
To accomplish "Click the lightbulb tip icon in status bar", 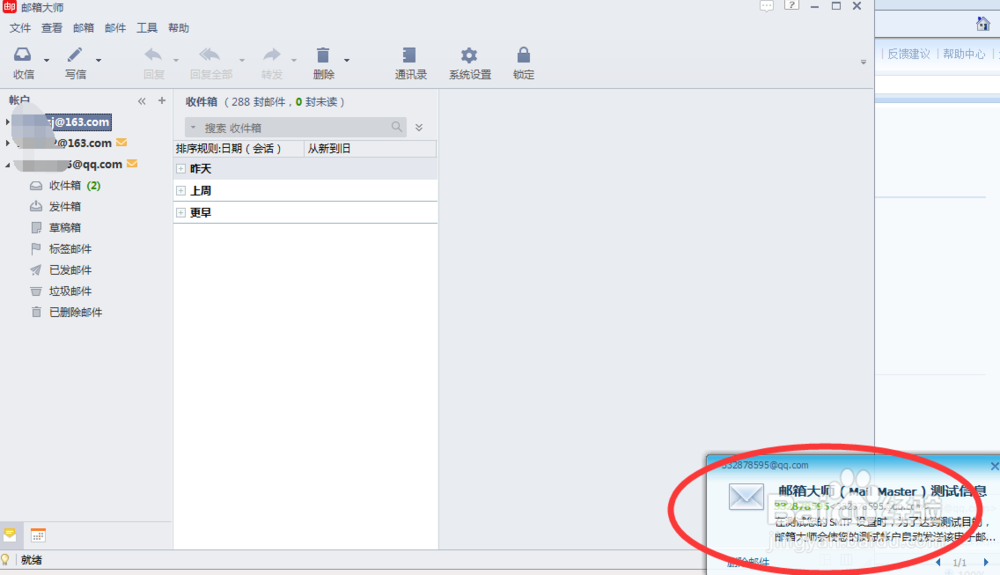I will pyautogui.click(x=5, y=560).
